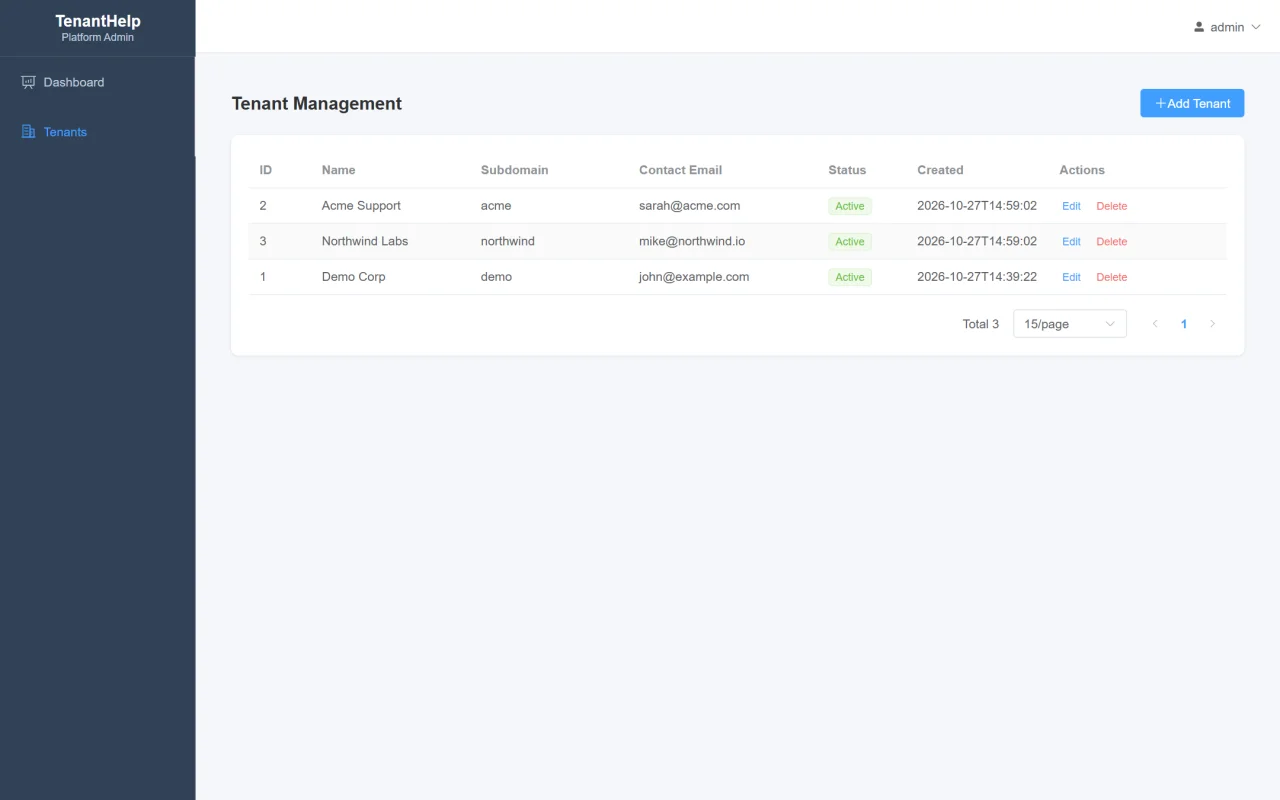This screenshot has width=1280, height=800.
Task: Click the admin user avatar icon
Action: click(x=1199, y=27)
